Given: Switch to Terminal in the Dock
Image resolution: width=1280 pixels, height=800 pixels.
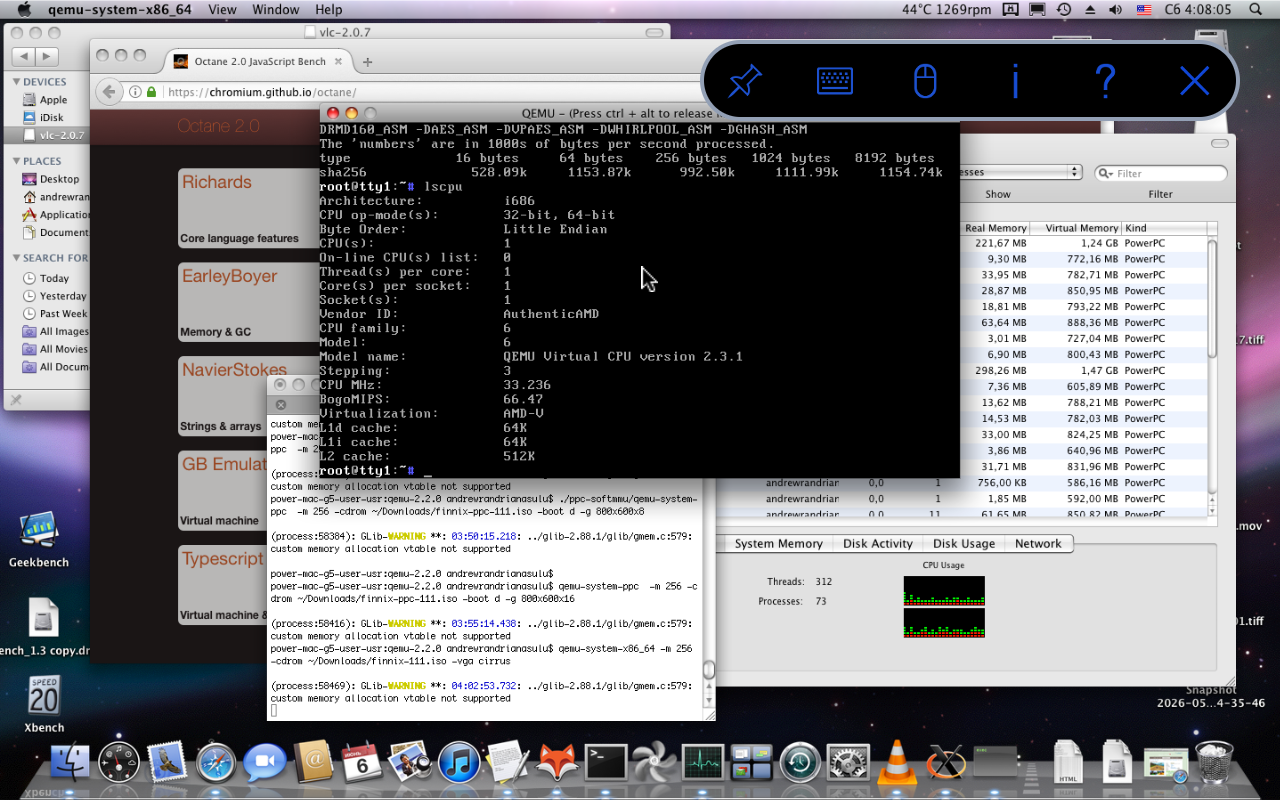Looking at the screenshot, I should coord(606,762).
